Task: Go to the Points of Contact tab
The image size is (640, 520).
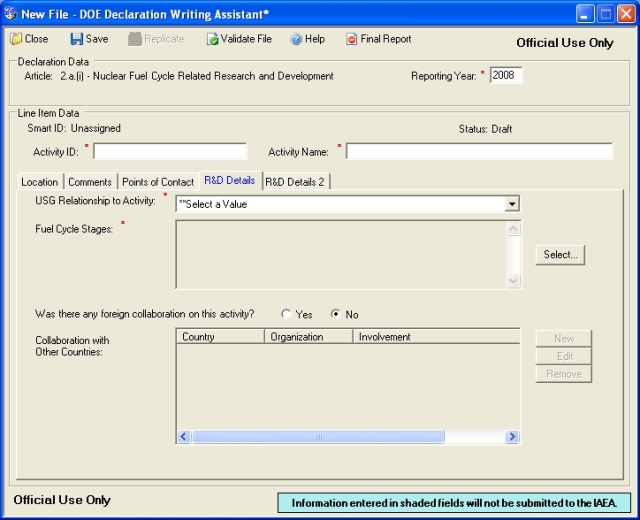Action: pyautogui.click(x=158, y=182)
